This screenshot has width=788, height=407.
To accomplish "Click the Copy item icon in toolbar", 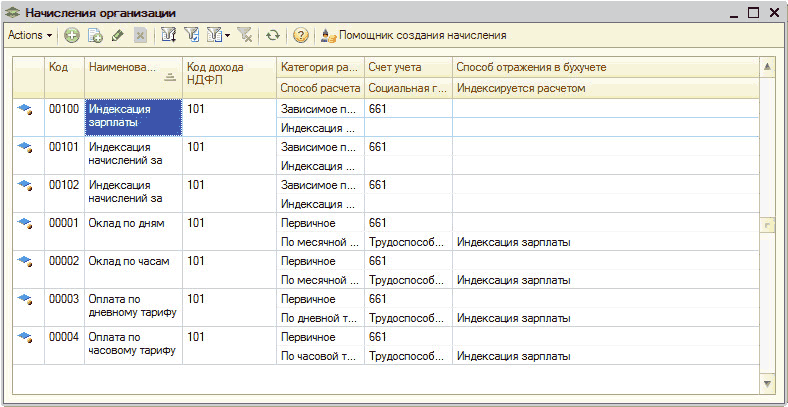I will 95,35.
